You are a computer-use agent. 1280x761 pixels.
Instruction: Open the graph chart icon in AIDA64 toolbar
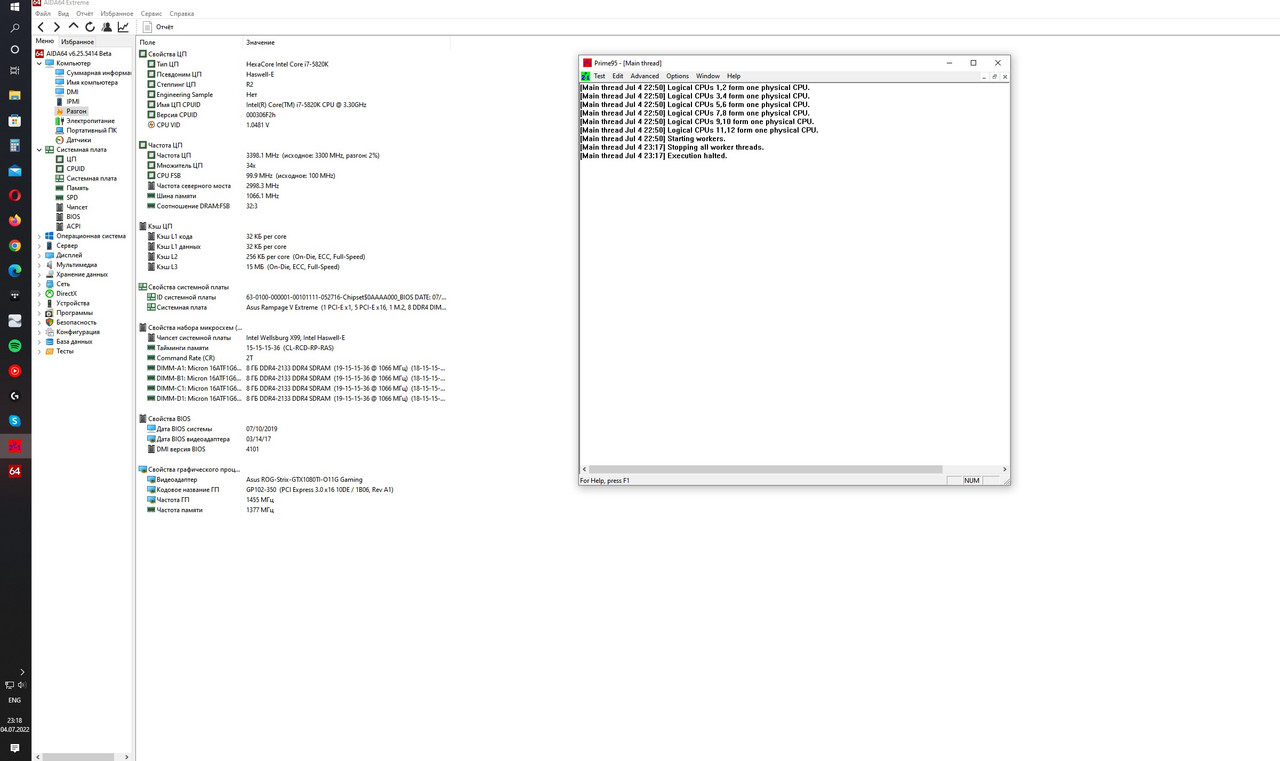123,27
